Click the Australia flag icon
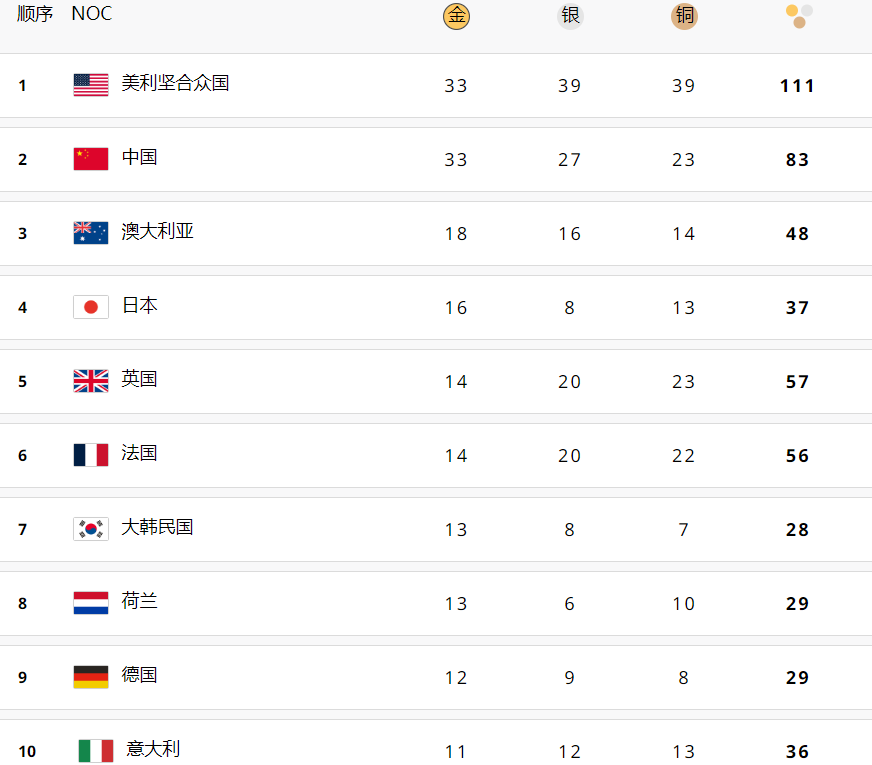Image resolution: width=872 pixels, height=765 pixels. click(91, 233)
